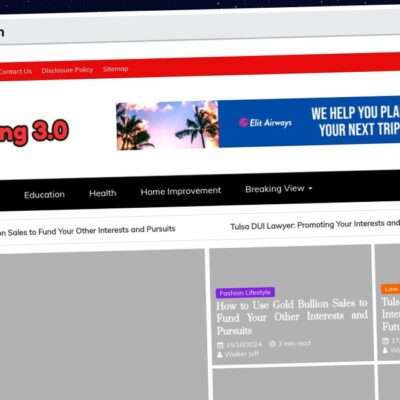The width and height of the screenshot is (400, 400).
Task: Click the site logo ending in 3.0
Action: click(34, 133)
